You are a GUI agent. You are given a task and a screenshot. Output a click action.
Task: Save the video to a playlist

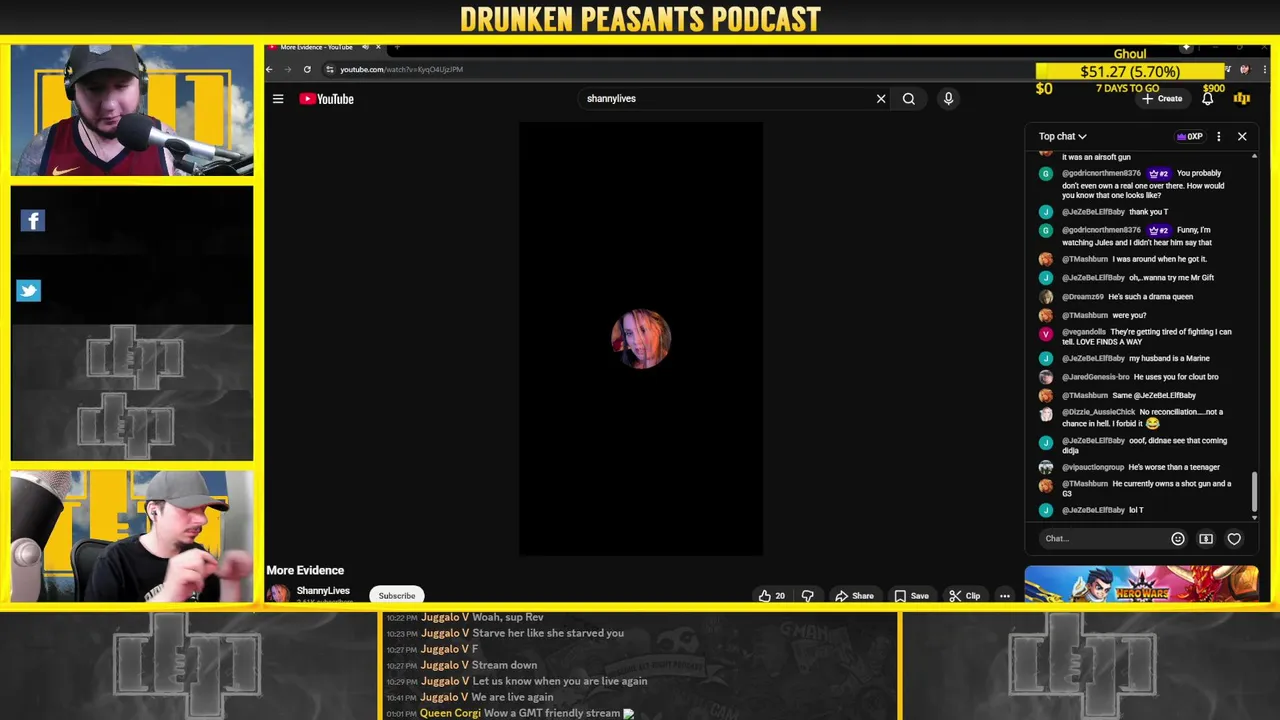tap(911, 595)
